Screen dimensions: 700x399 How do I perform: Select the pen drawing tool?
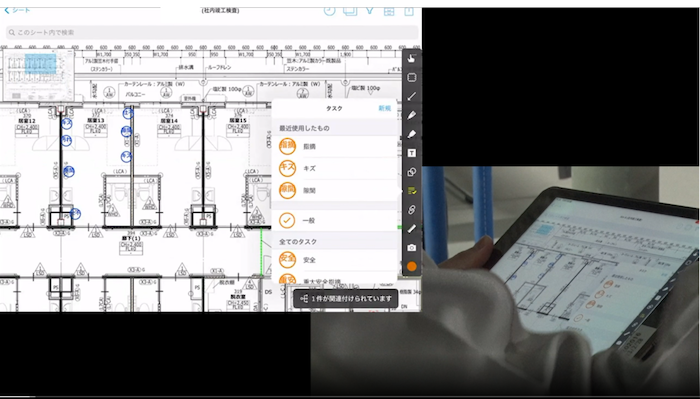pos(412,115)
